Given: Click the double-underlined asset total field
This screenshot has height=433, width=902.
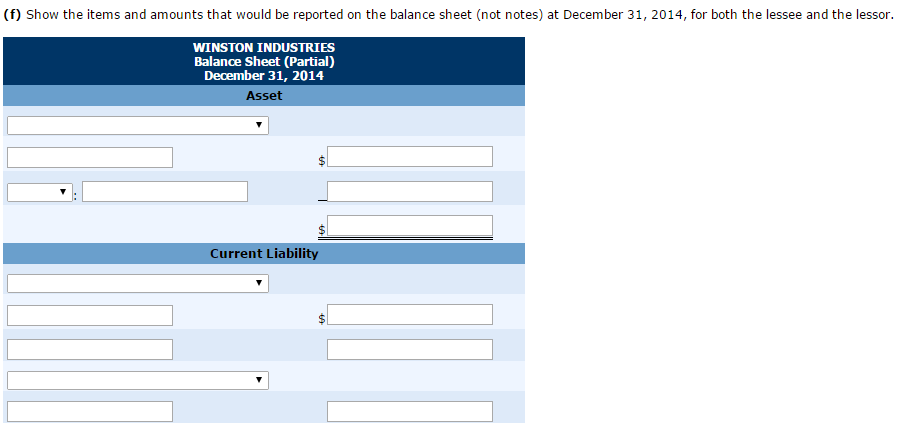Looking at the screenshot, I should (410, 225).
